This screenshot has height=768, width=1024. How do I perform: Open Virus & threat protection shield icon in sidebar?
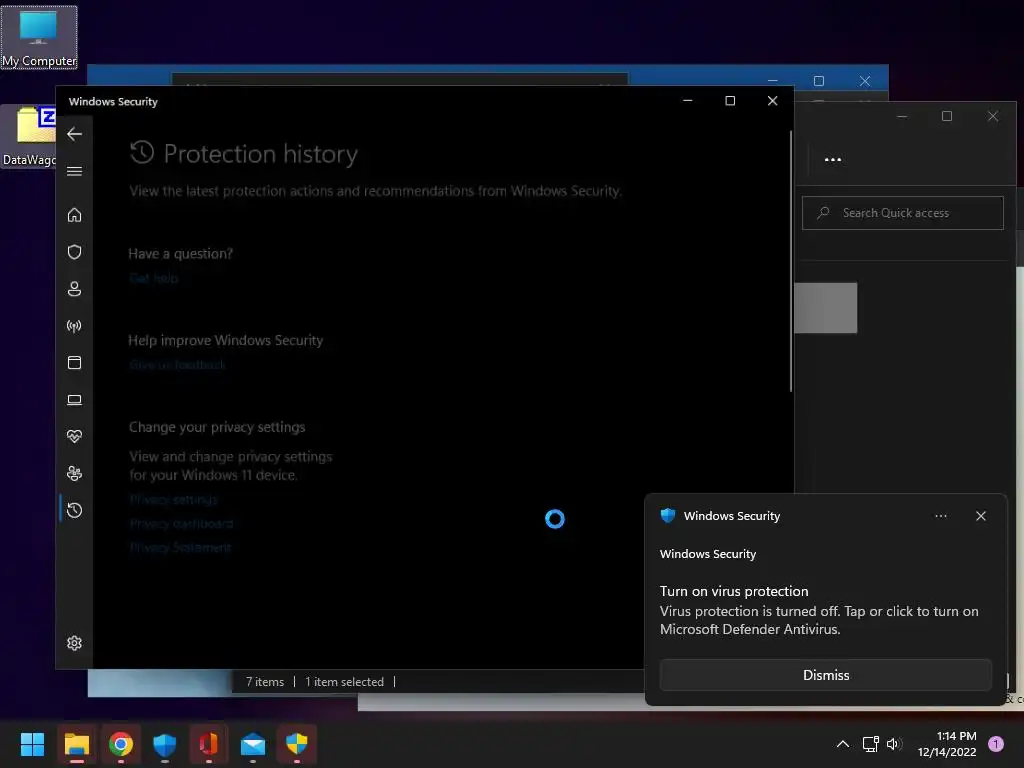point(74,252)
